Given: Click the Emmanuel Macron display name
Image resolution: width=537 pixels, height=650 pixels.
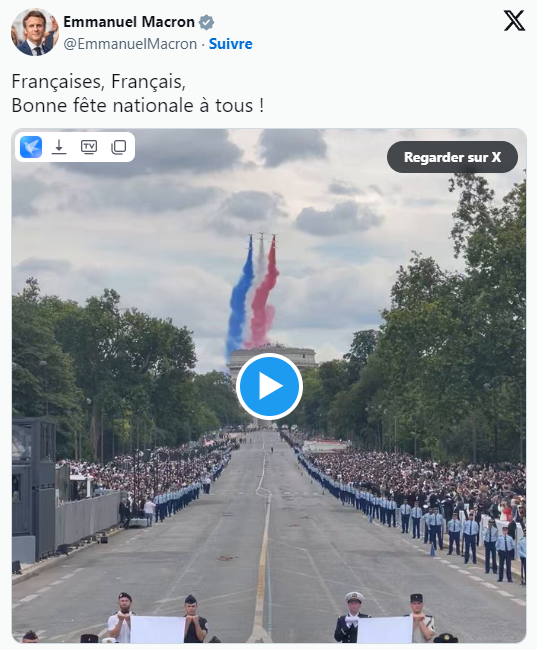Looking at the screenshot, I should coord(129,22).
